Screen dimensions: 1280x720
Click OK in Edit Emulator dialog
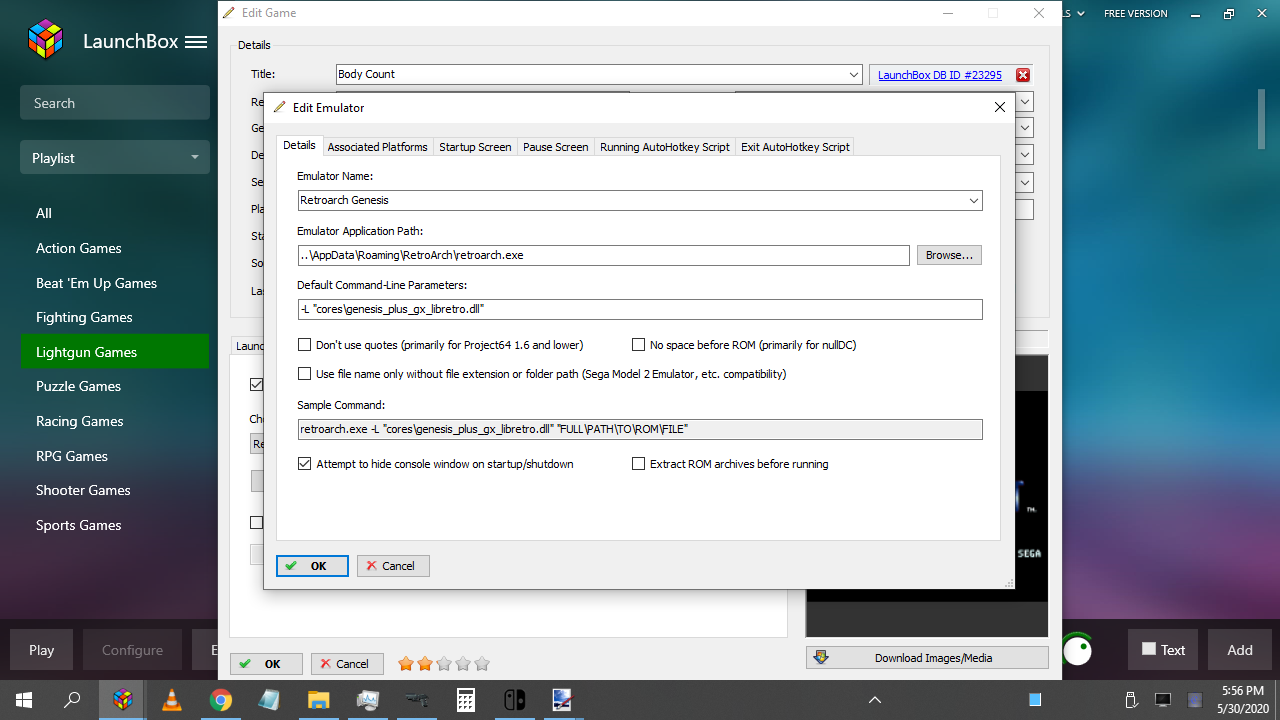coord(312,566)
